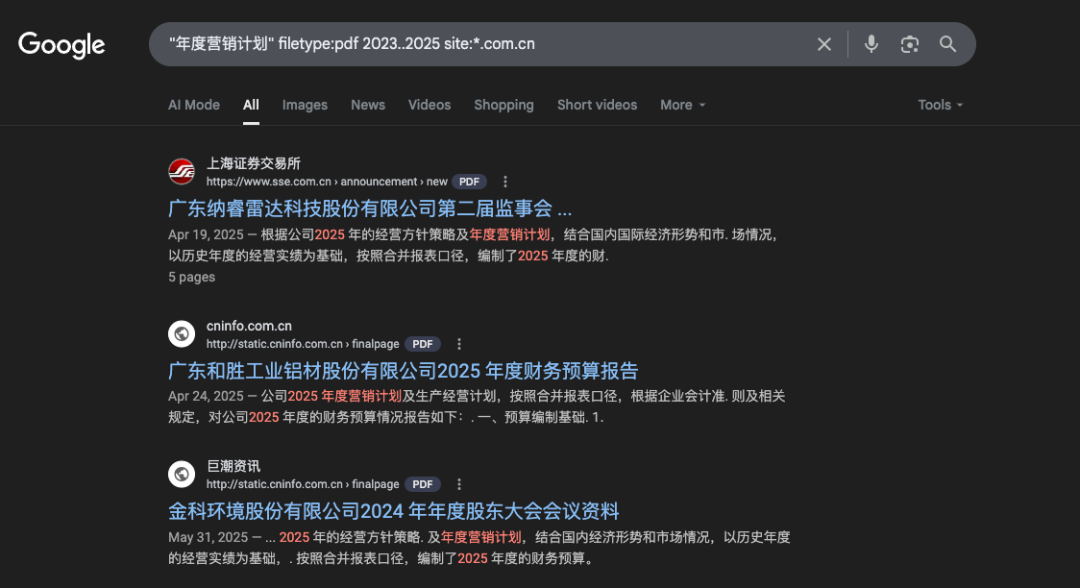The width and height of the screenshot is (1080, 588).
Task: Click the 上海证券交易所 site name
Action: 253,164
